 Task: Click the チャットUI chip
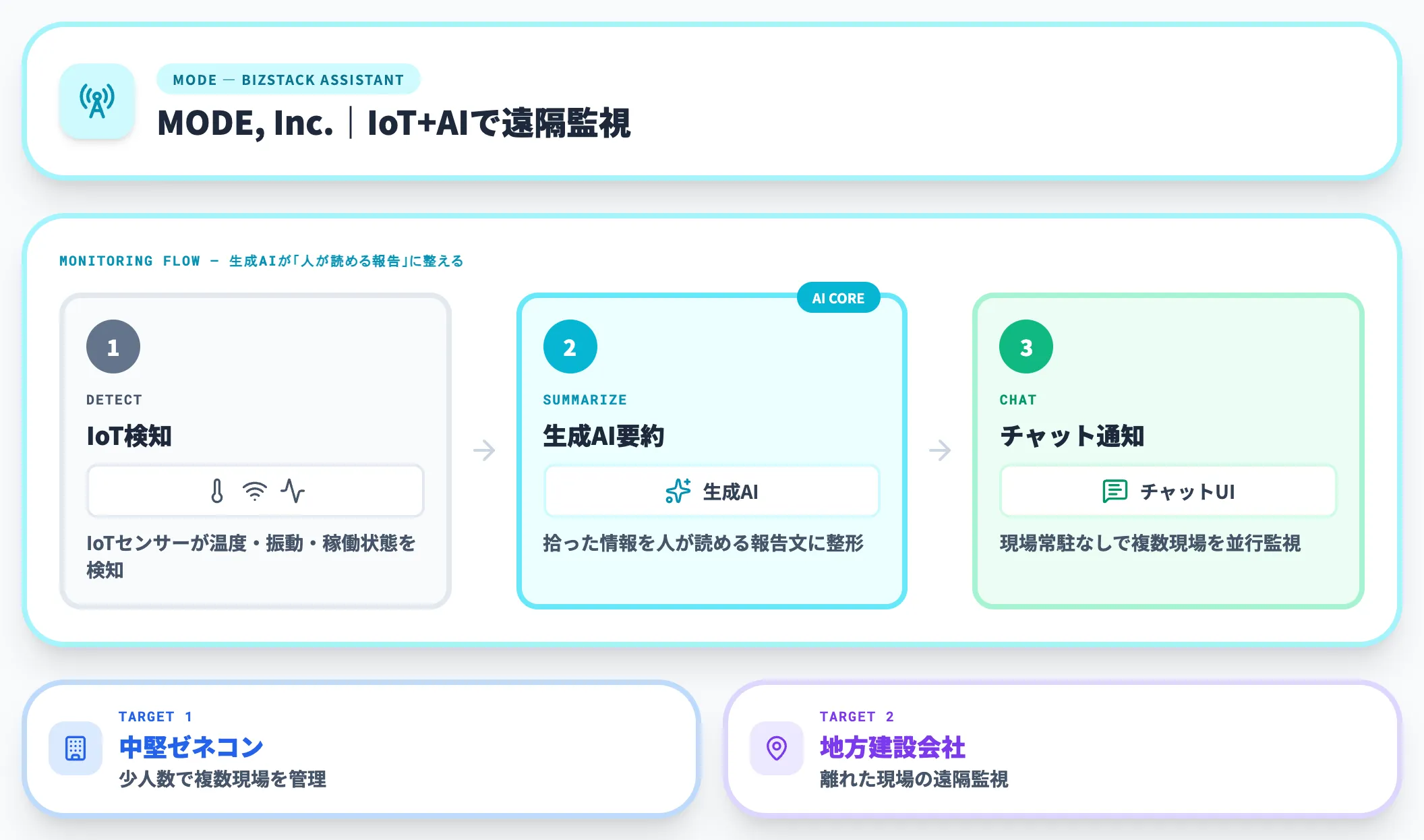[x=1168, y=491]
